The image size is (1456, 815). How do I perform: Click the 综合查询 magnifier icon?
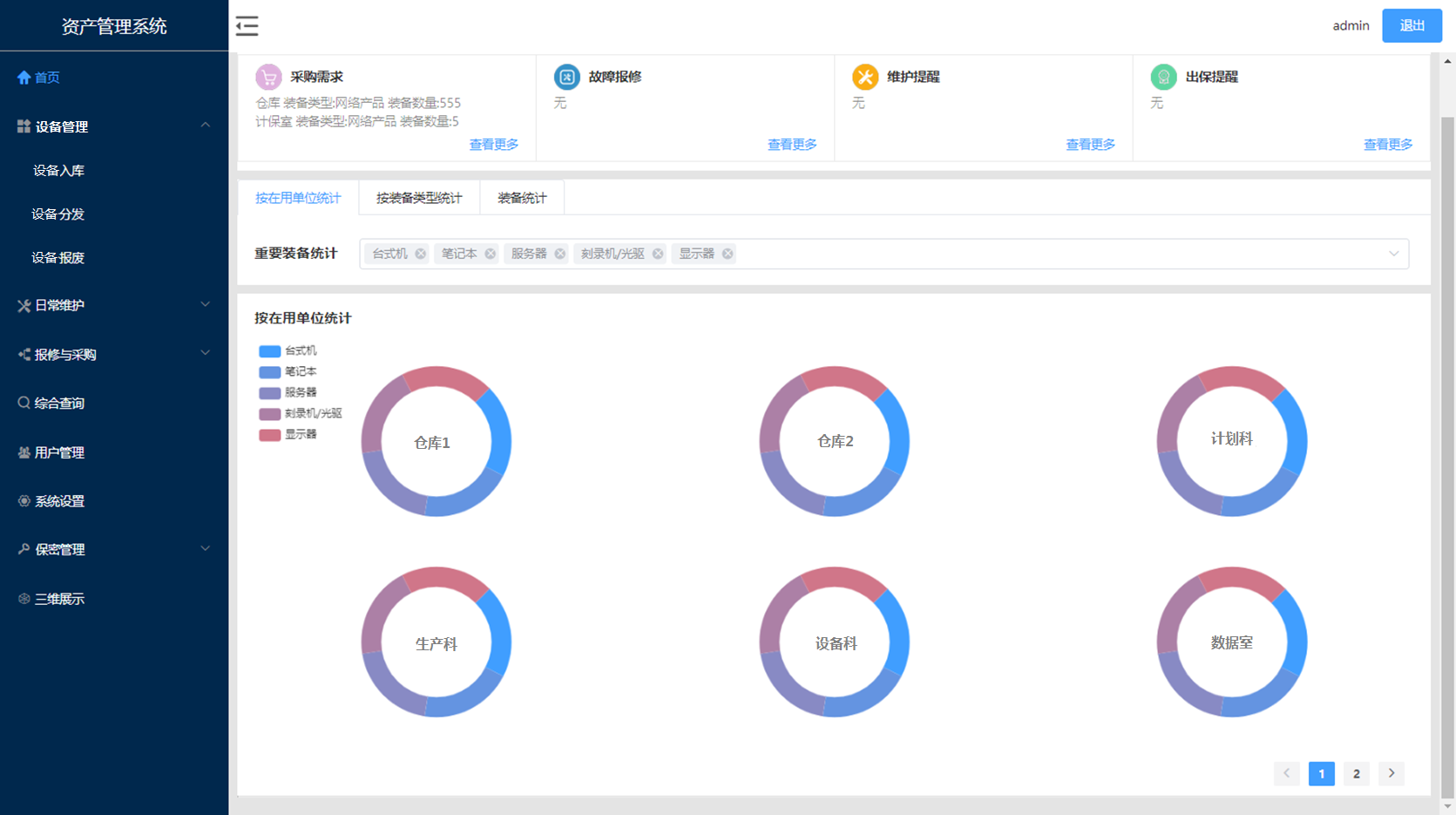[24, 403]
